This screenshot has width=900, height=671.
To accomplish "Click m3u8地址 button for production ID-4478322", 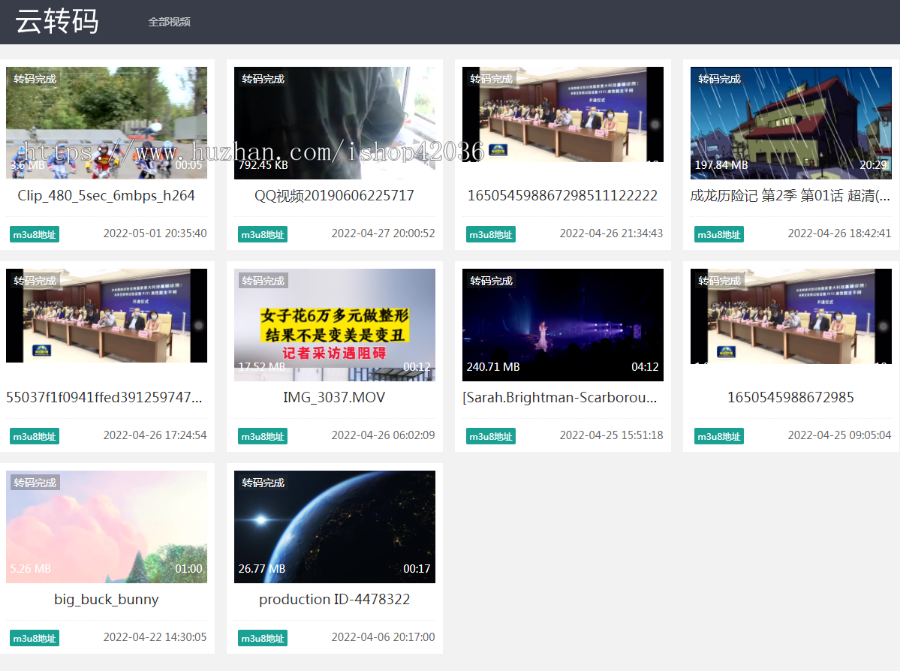I will click(262, 638).
